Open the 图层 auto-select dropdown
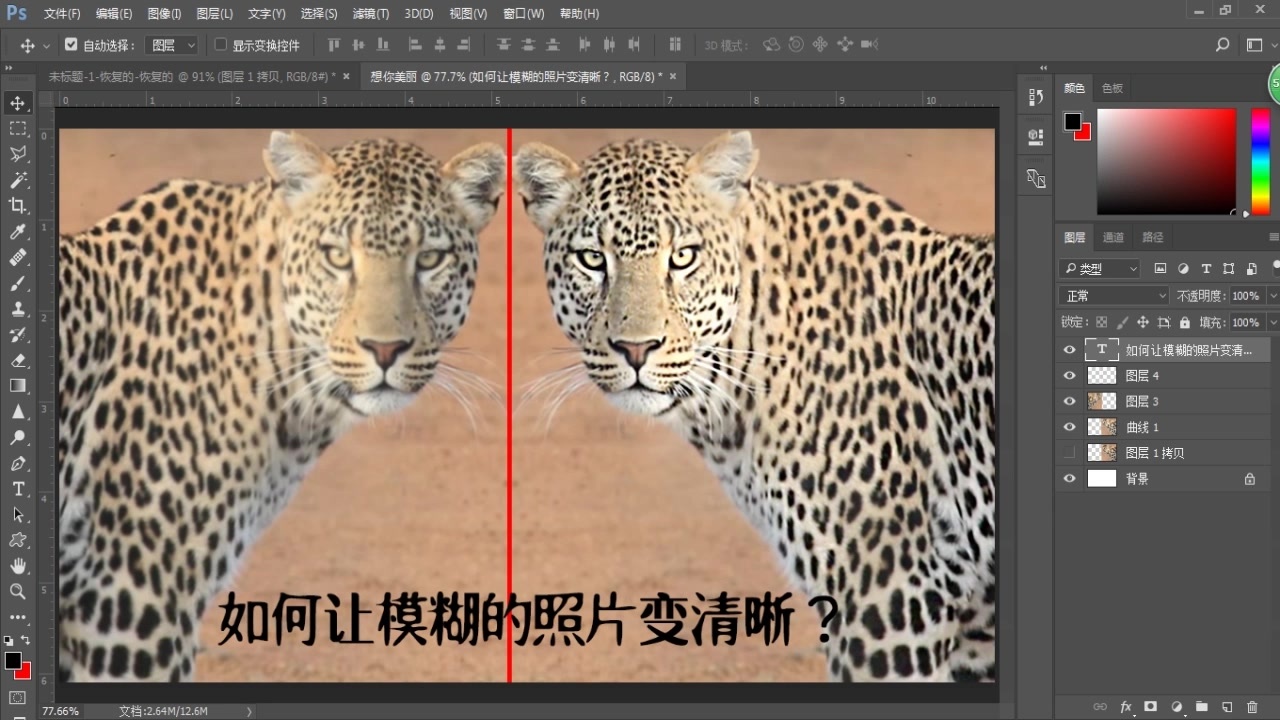The height and width of the screenshot is (720, 1280). pyautogui.click(x=172, y=45)
